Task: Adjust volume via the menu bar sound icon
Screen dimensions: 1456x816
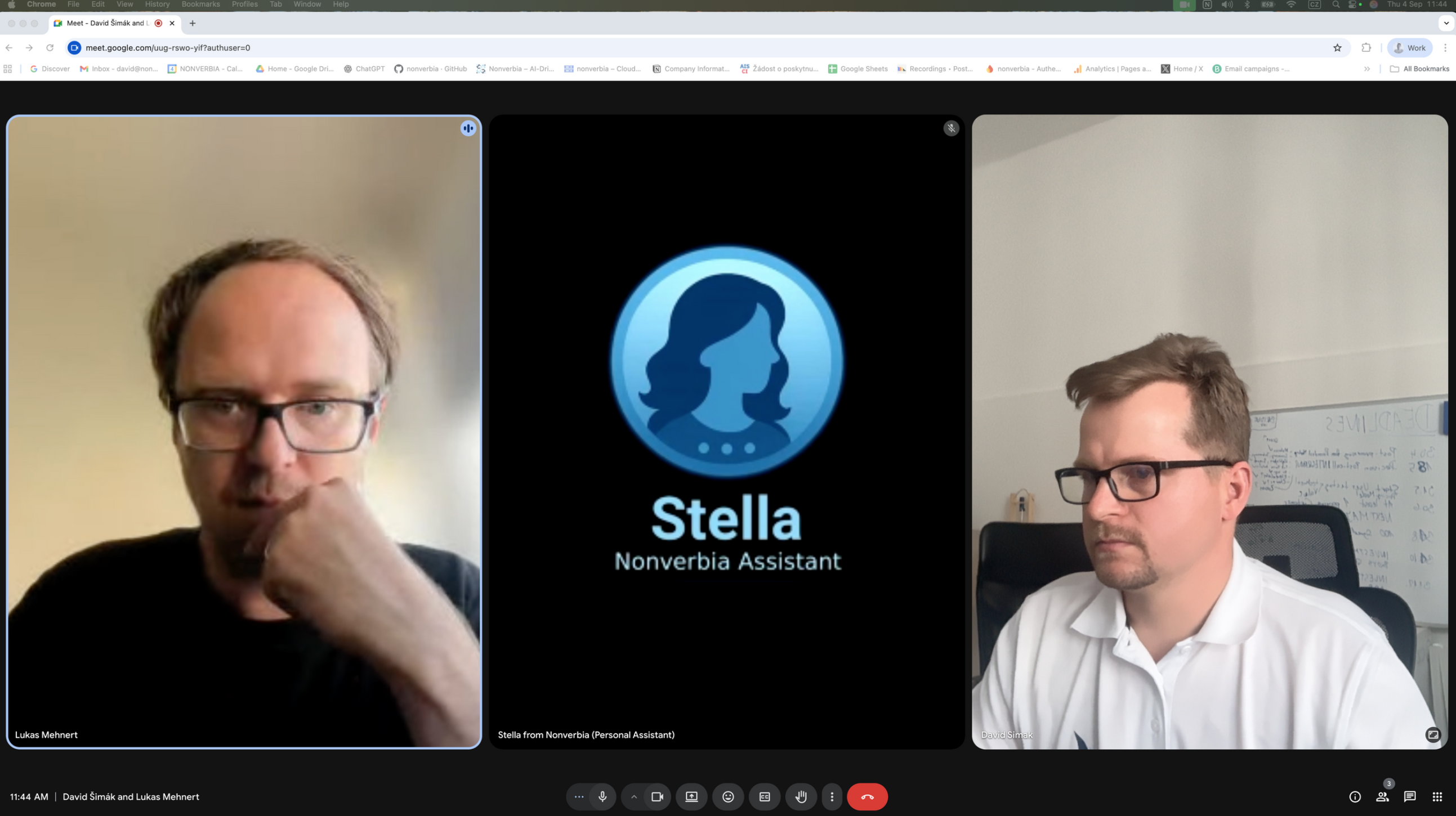Action: click(1226, 4)
